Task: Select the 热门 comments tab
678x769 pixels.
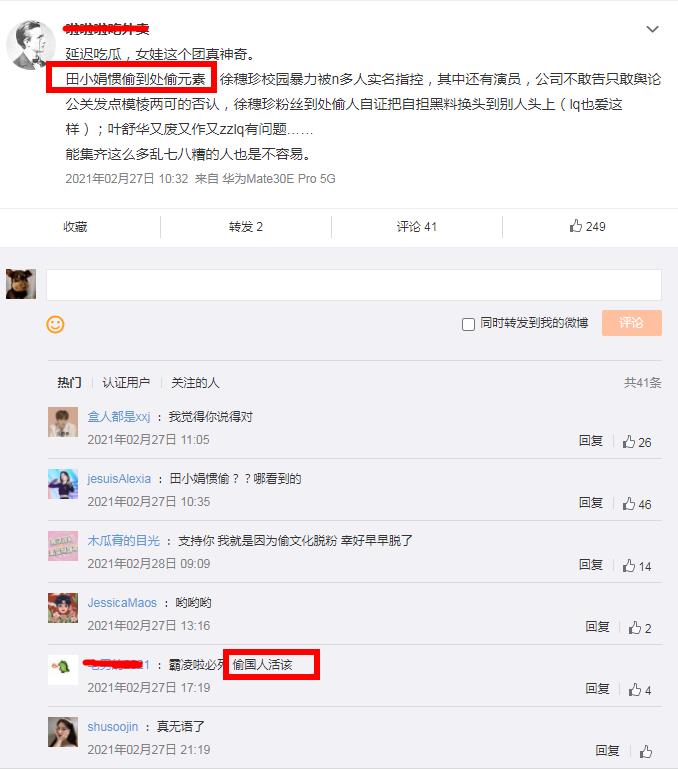Action: [69, 383]
